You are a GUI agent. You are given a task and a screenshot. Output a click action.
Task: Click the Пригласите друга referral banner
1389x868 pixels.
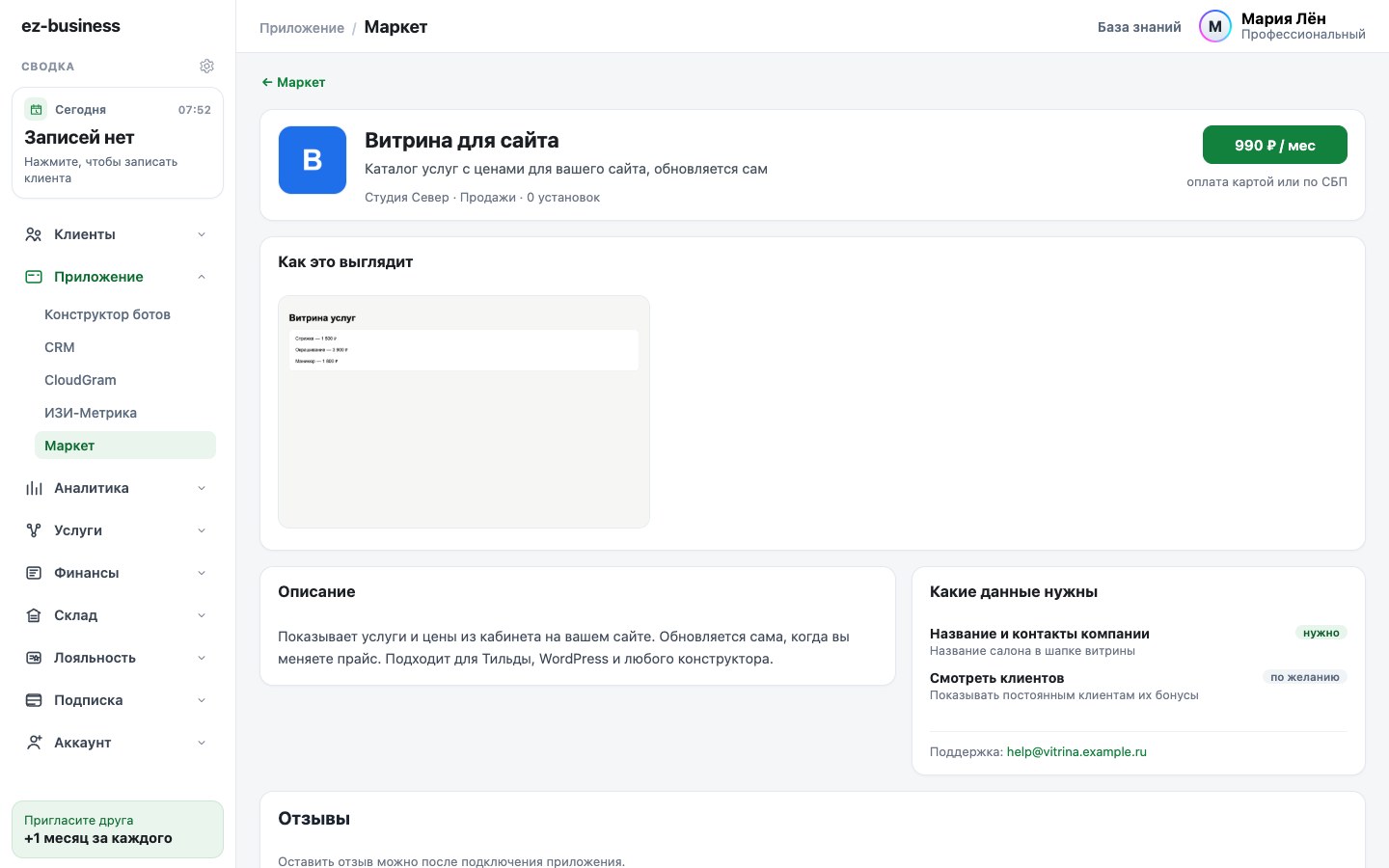[x=118, y=829]
